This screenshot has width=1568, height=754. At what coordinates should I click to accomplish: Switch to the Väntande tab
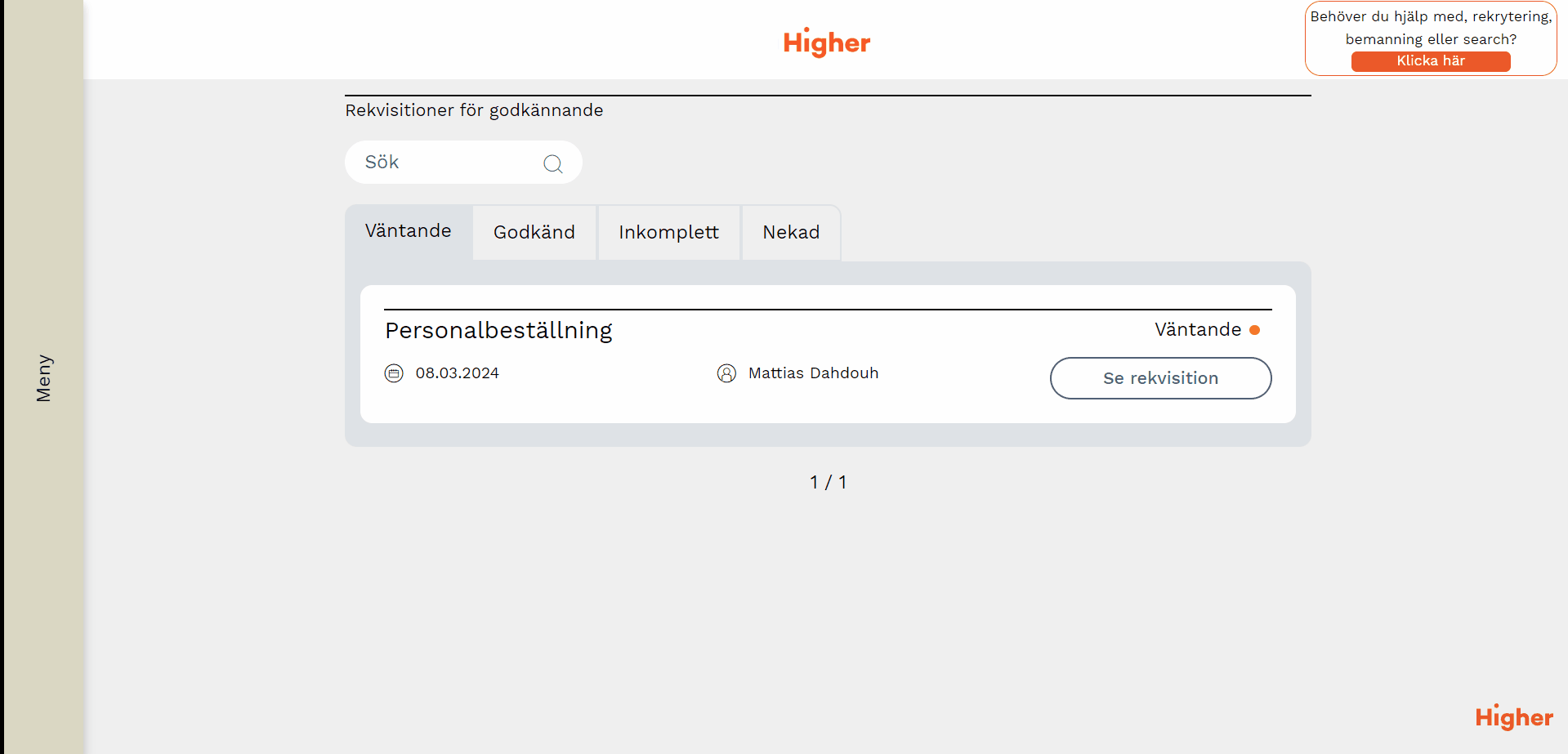click(408, 231)
